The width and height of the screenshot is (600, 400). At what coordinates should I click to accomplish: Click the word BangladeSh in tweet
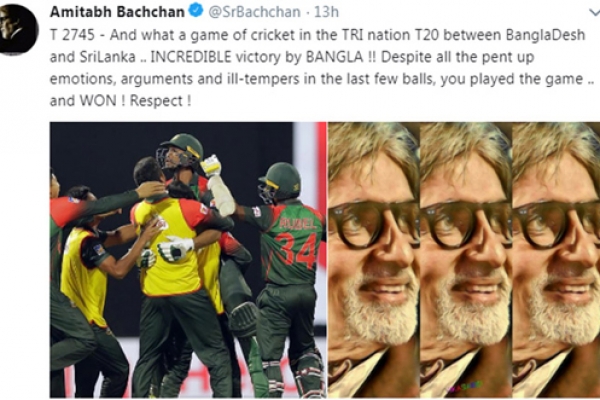pyautogui.click(x=545, y=35)
